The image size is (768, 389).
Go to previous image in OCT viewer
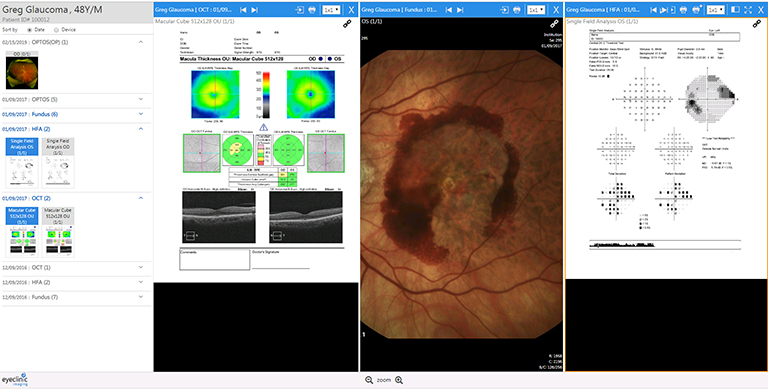tap(243, 10)
